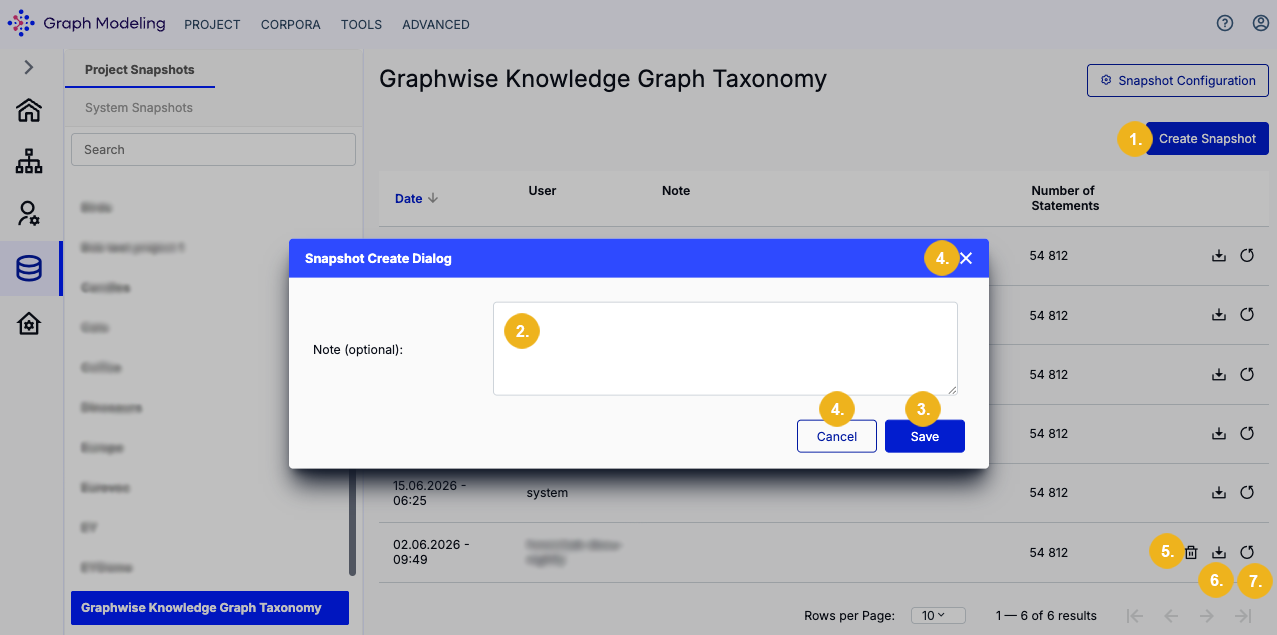Go to previous page of results
The height and width of the screenshot is (635, 1277).
click(x=1171, y=616)
